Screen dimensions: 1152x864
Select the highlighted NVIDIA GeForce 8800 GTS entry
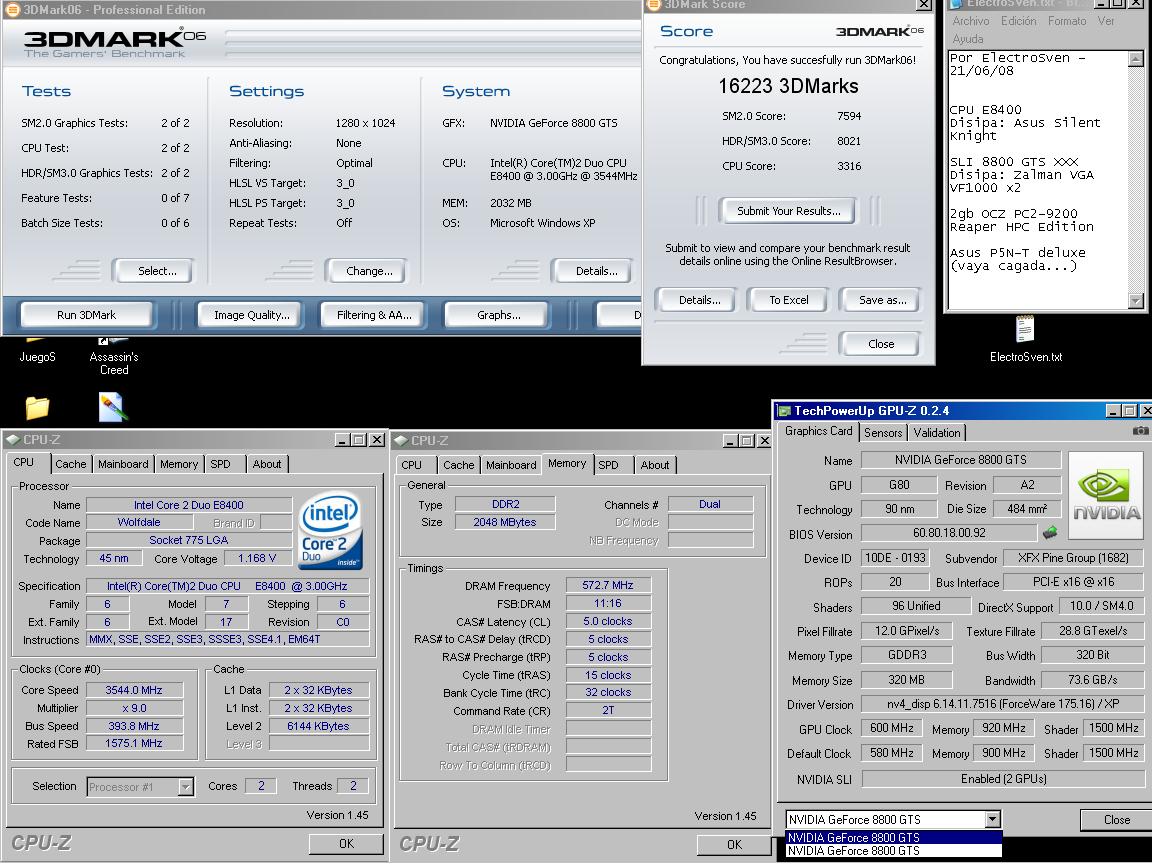point(893,838)
